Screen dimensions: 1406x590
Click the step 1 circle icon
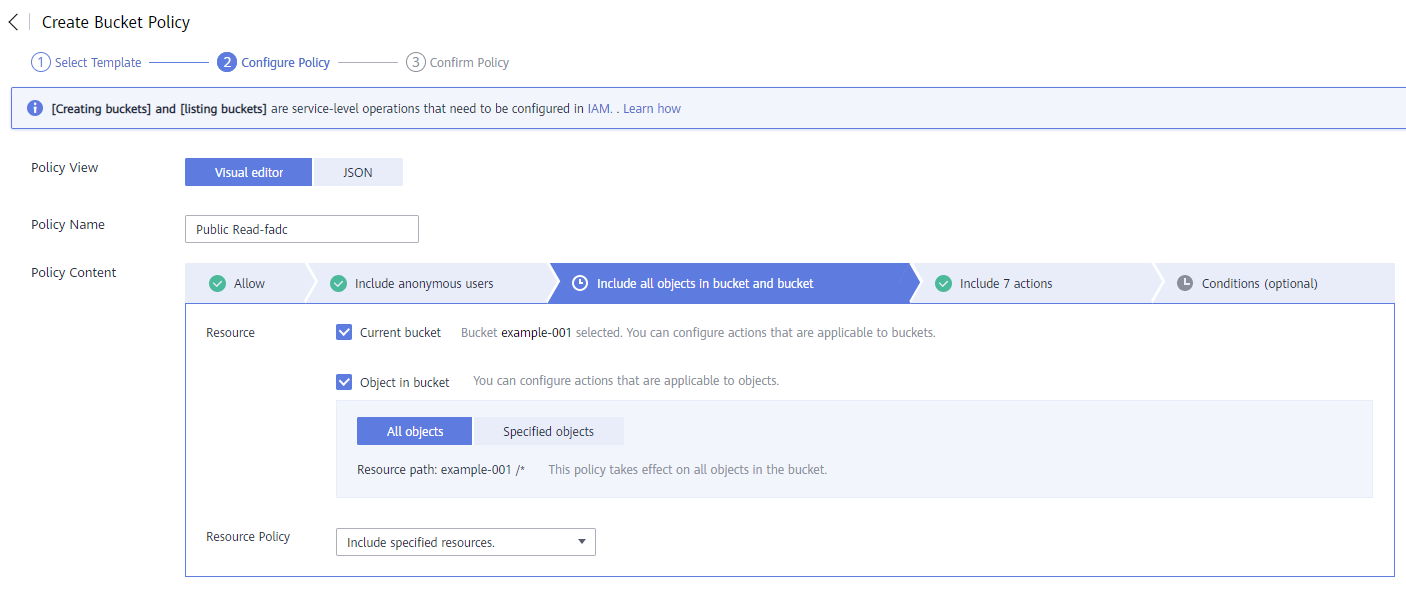point(41,62)
